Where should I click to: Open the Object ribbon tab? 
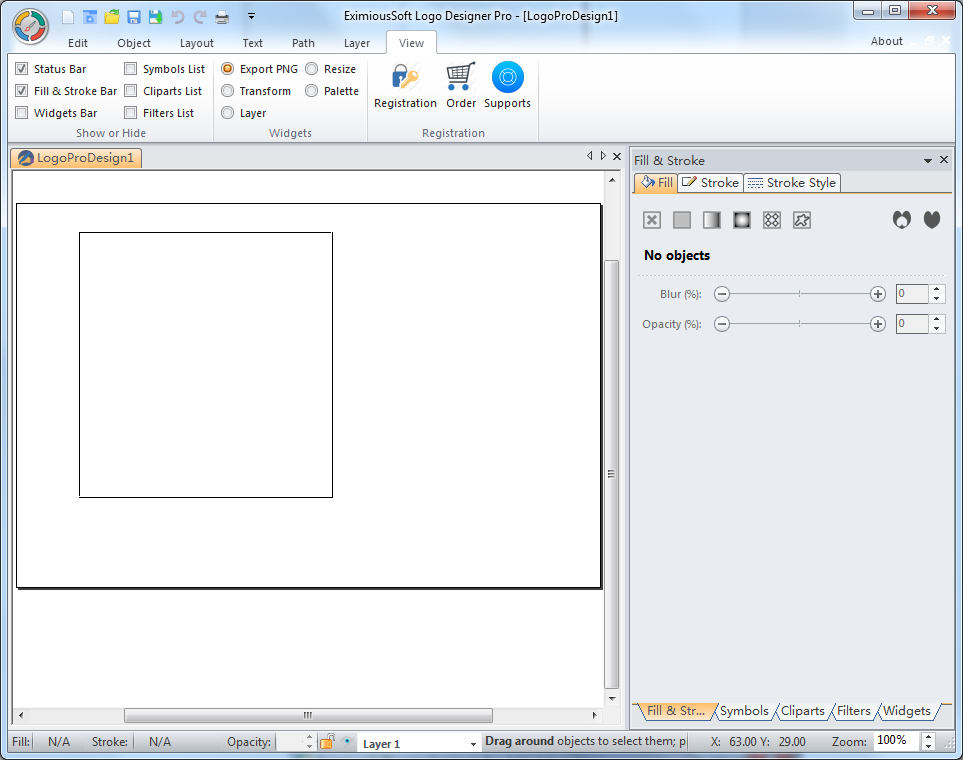[x=134, y=43]
